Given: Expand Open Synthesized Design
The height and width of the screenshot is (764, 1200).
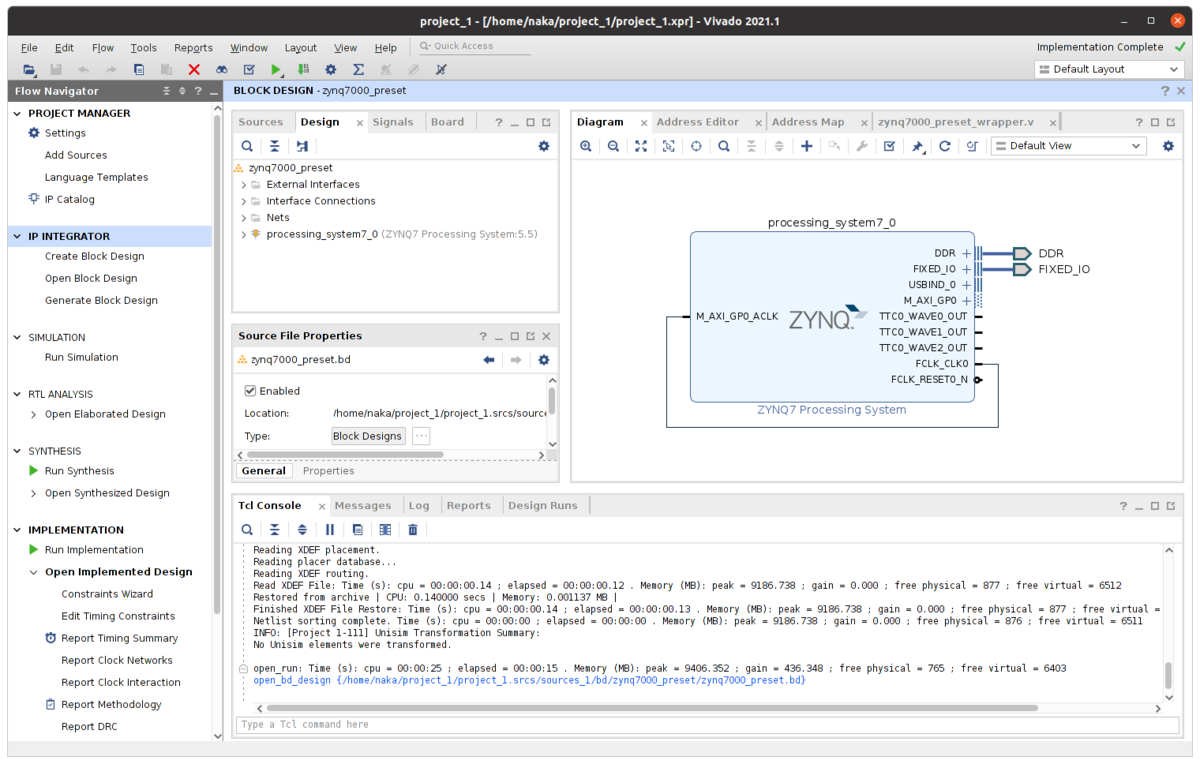Looking at the screenshot, I should pos(33,493).
